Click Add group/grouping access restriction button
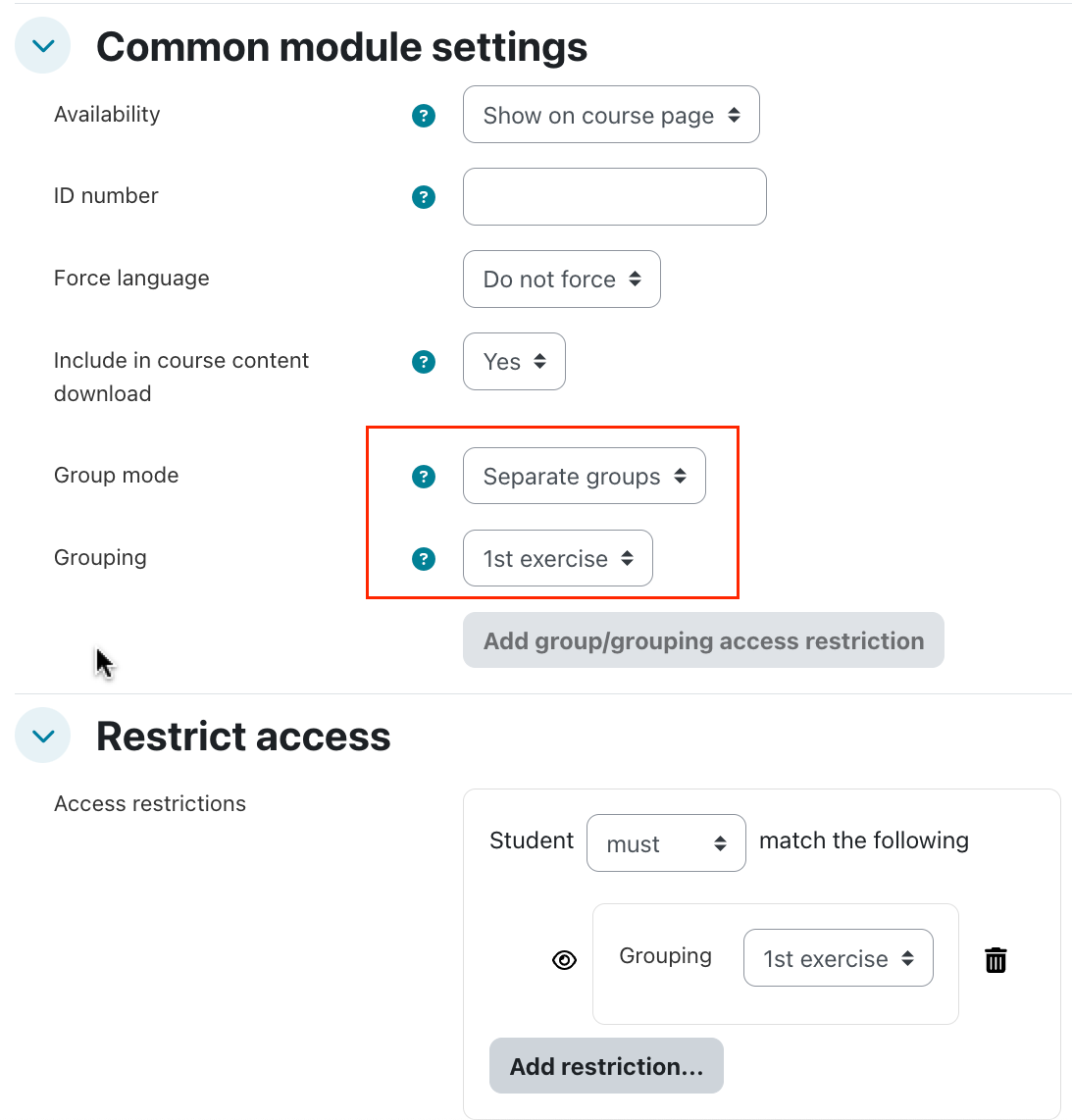 [703, 640]
